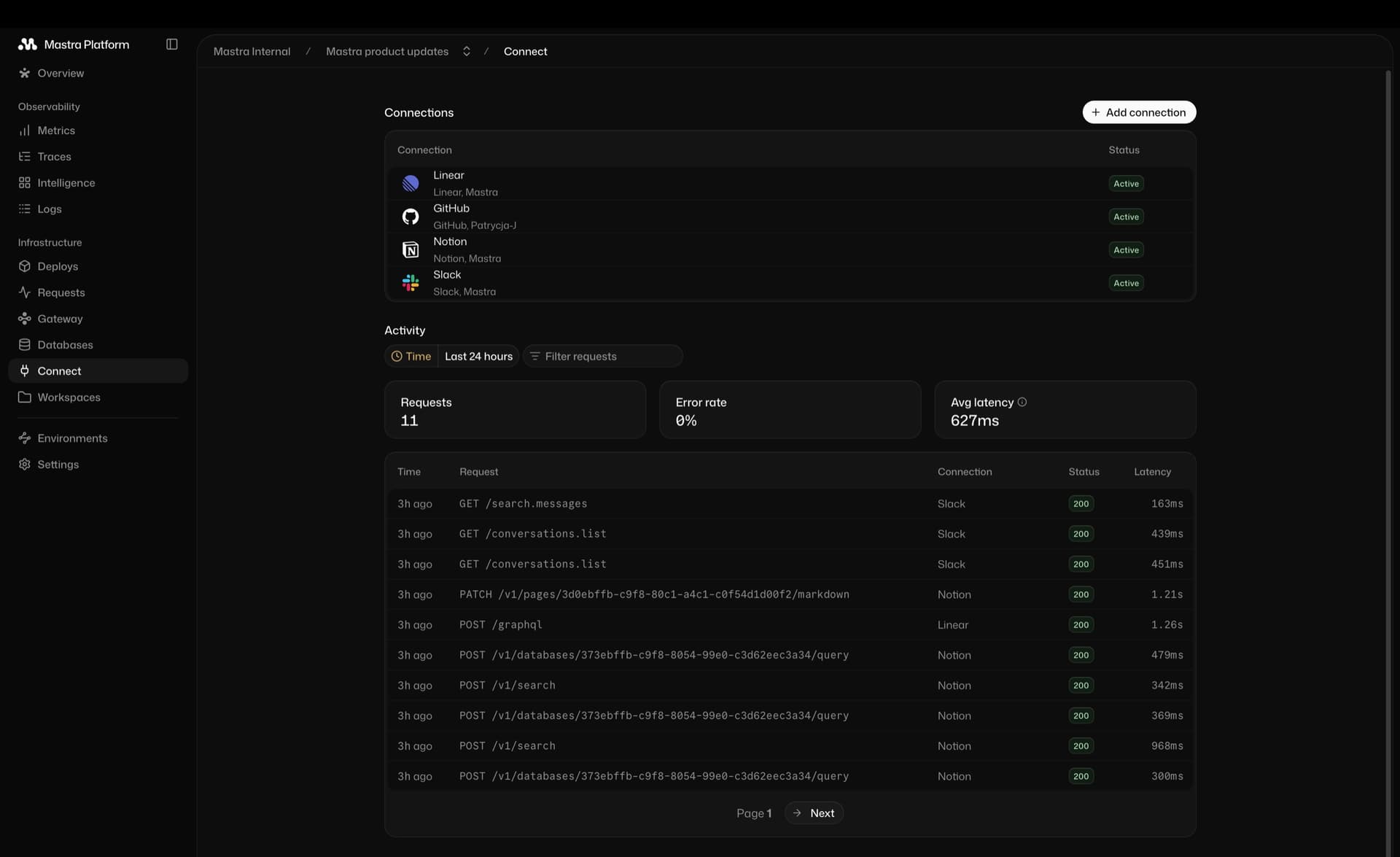
Task: Open the project switcher chevrons in breadcrumb
Action: pyautogui.click(x=467, y=51)
